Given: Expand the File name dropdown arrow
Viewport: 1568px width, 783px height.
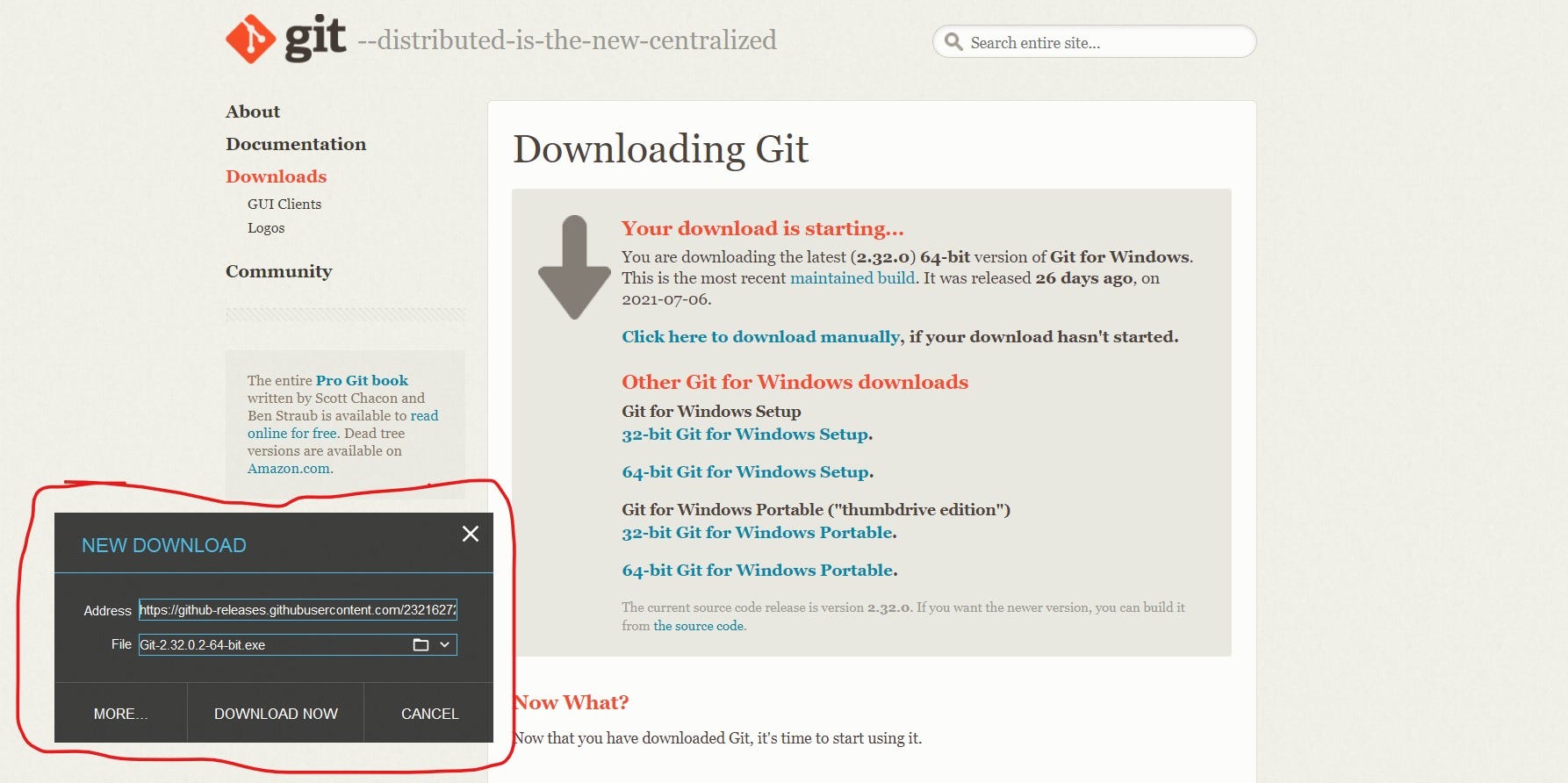Looking at the screenshot, I should coord(445,644).
